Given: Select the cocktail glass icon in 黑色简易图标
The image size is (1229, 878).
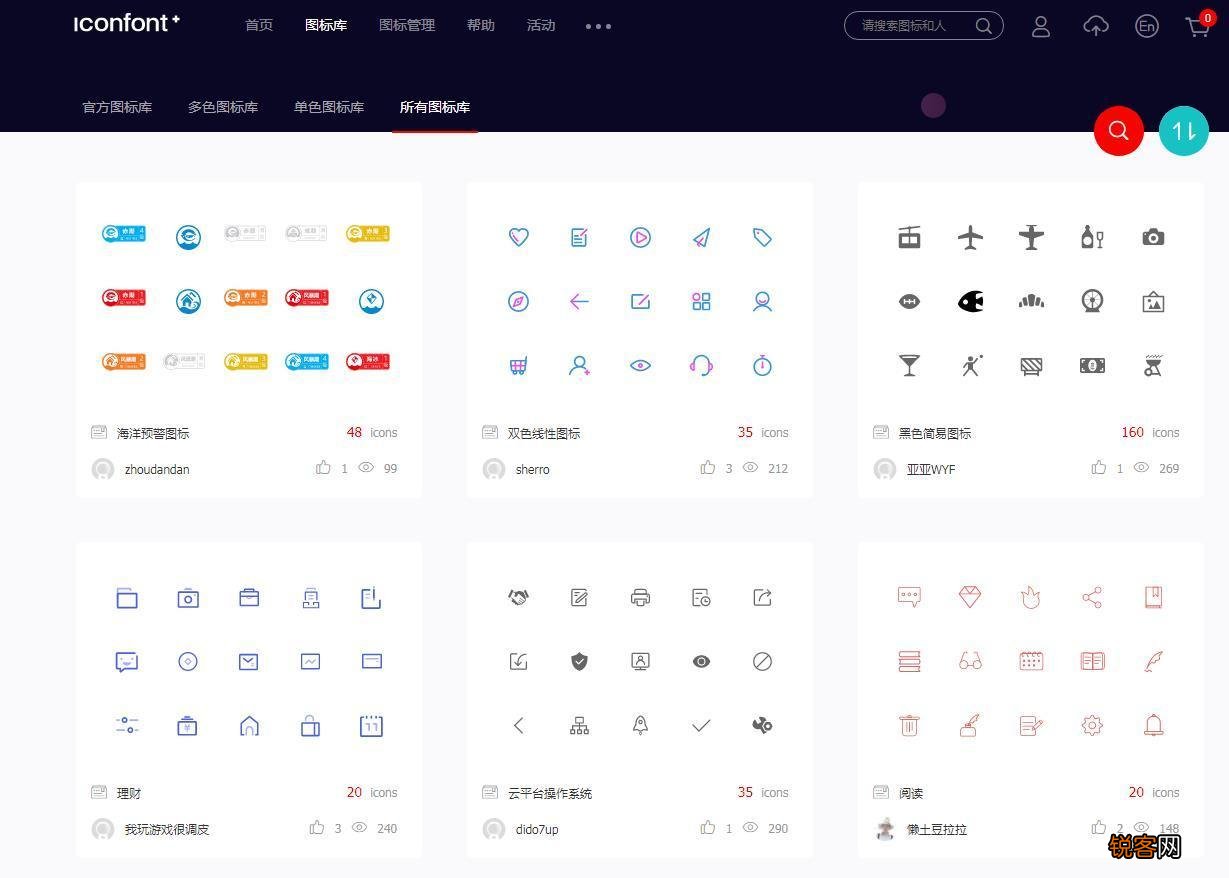Looking at the screenshot, I should click(909, 365).
